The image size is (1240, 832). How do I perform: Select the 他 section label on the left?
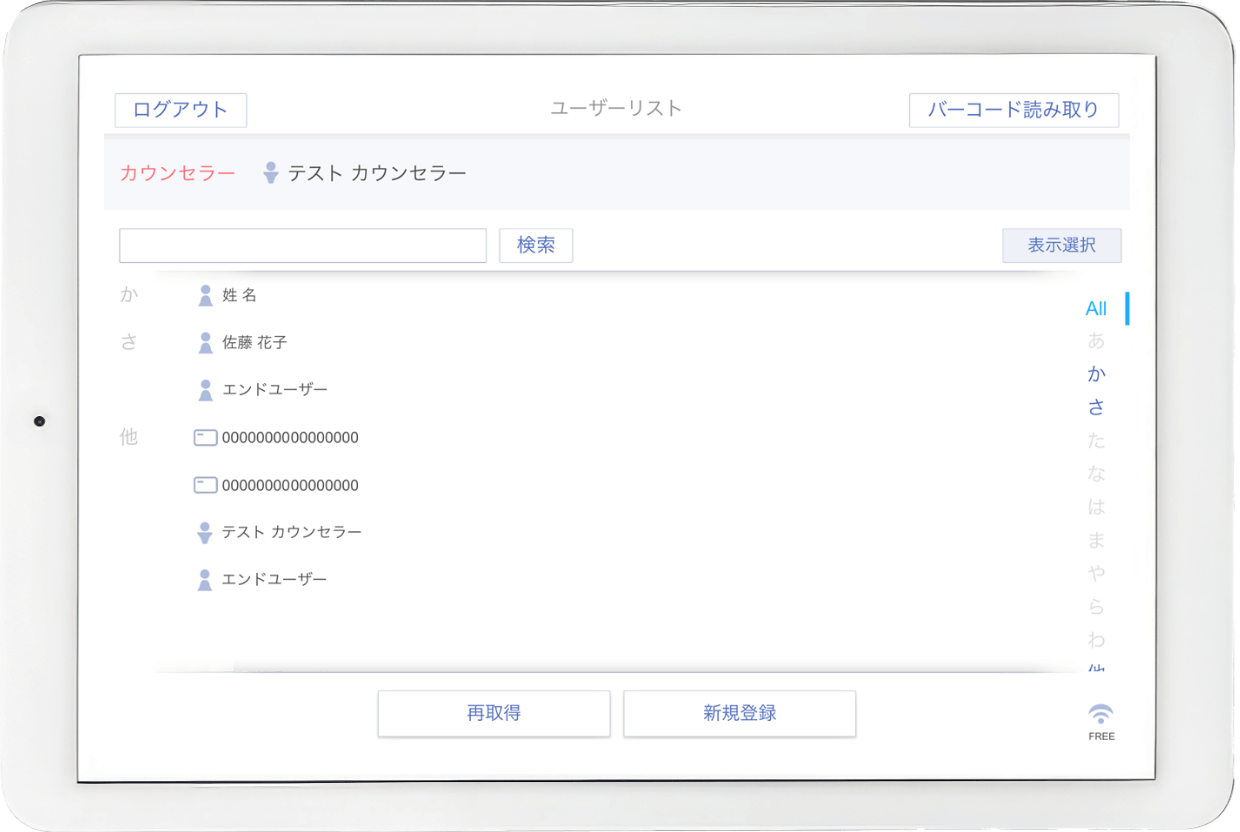129,437
